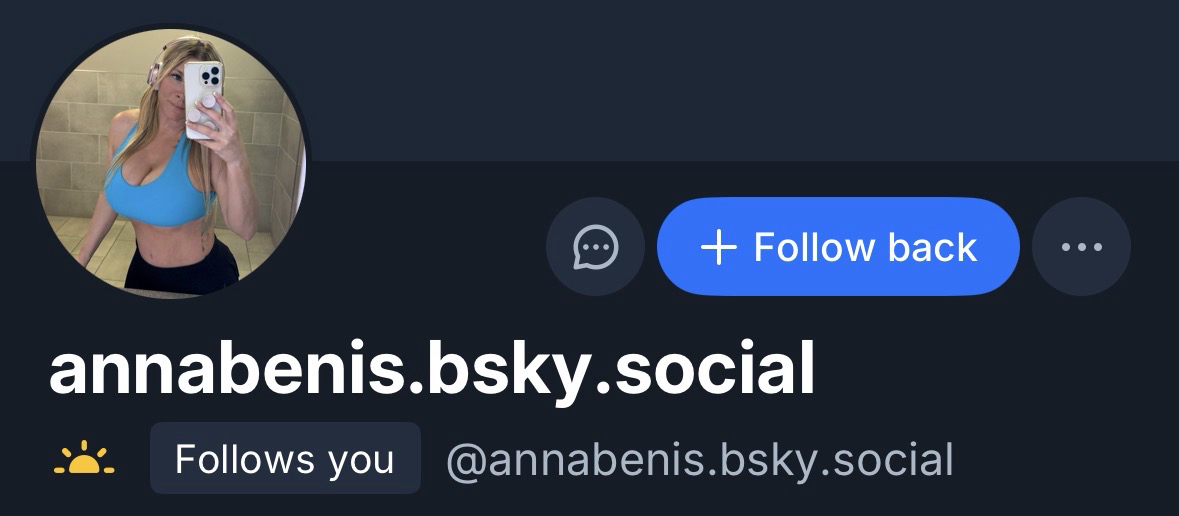The image size is (1179, 516).
Task: Select the sun emoji beside Follows you
Action: click(82, 460)
